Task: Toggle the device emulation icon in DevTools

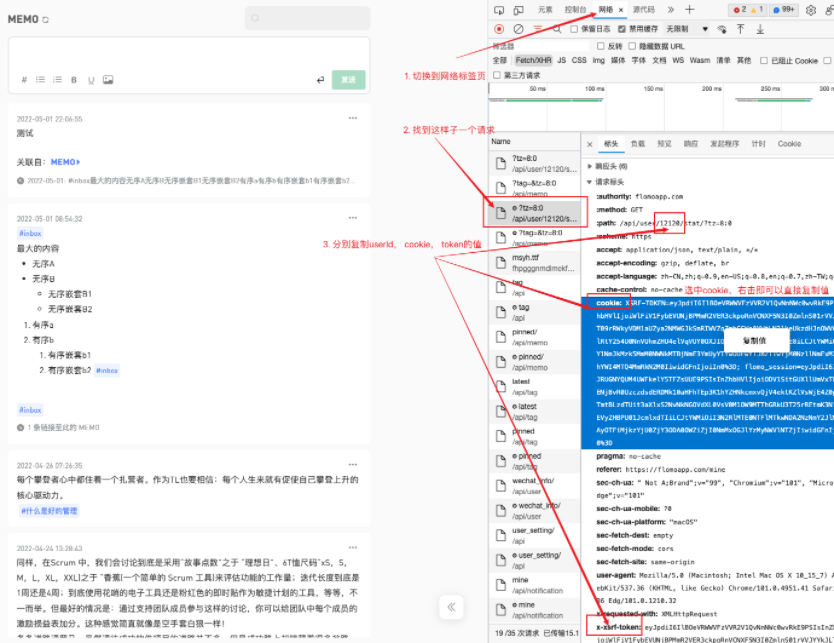Action: 516,8
